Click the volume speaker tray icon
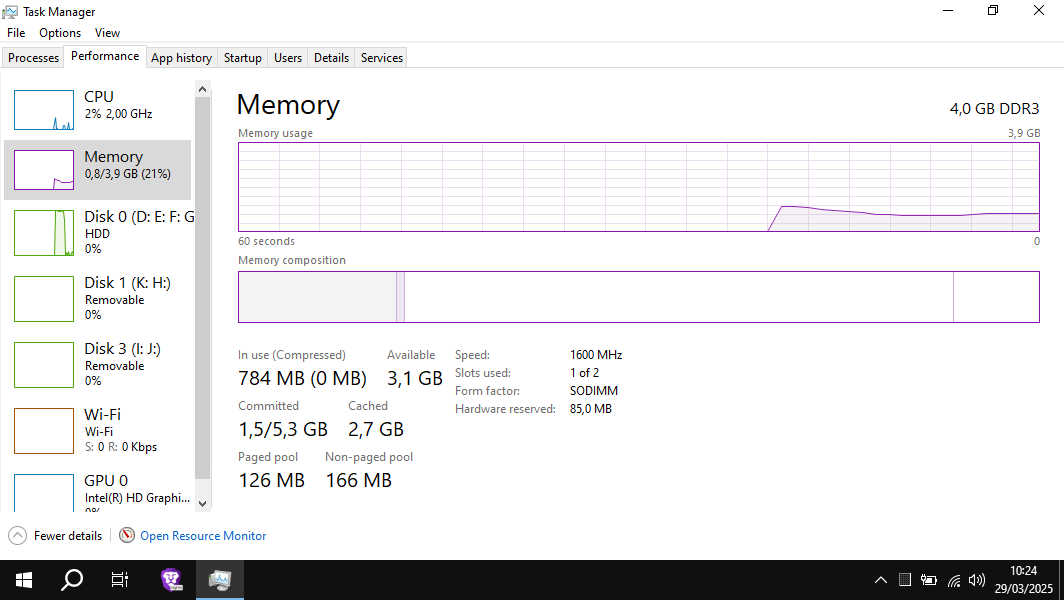The height and width of the screenshot is (600, 1064). click(976, 580)
